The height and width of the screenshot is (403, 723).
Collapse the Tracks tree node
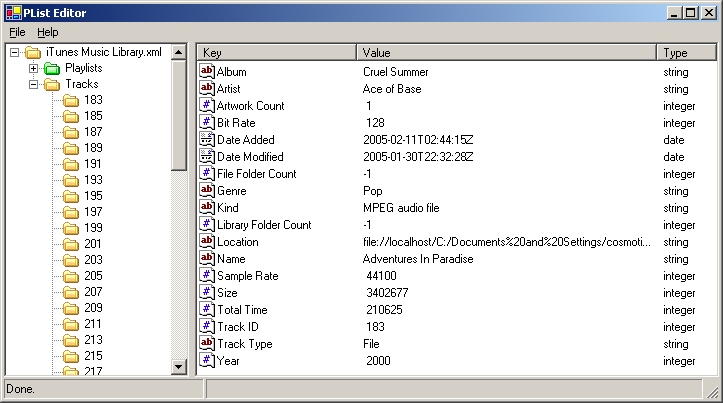[x=33, y=84]
